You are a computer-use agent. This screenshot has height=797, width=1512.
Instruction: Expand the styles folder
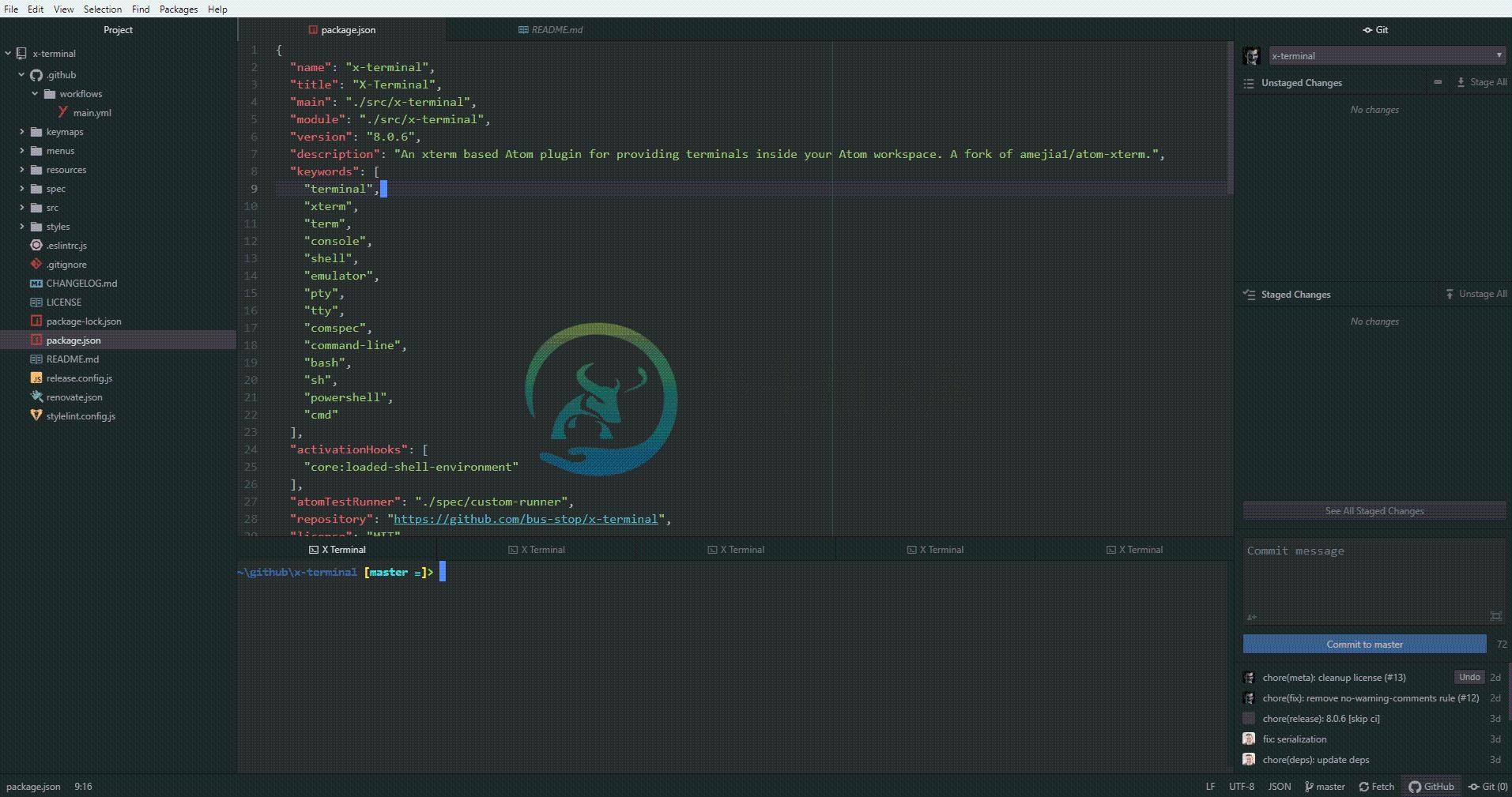tap(21, 227)
